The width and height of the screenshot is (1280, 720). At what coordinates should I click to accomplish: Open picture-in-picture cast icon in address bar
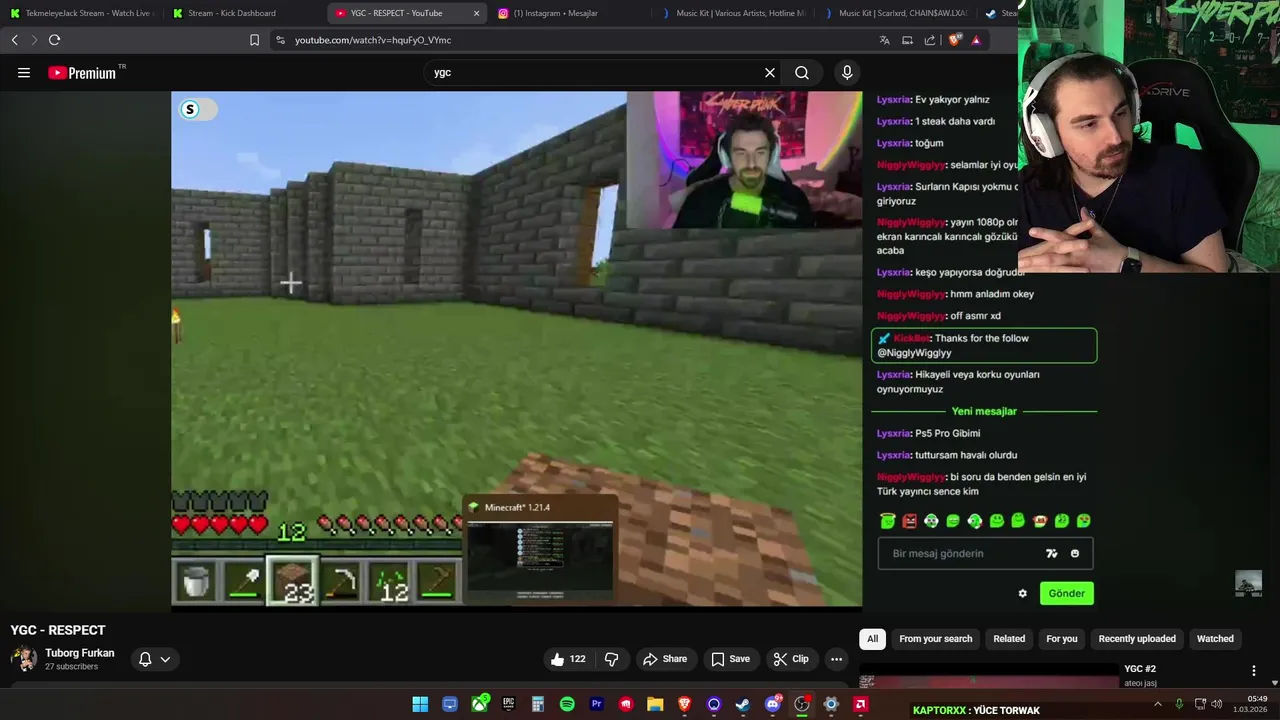(907, 40)
